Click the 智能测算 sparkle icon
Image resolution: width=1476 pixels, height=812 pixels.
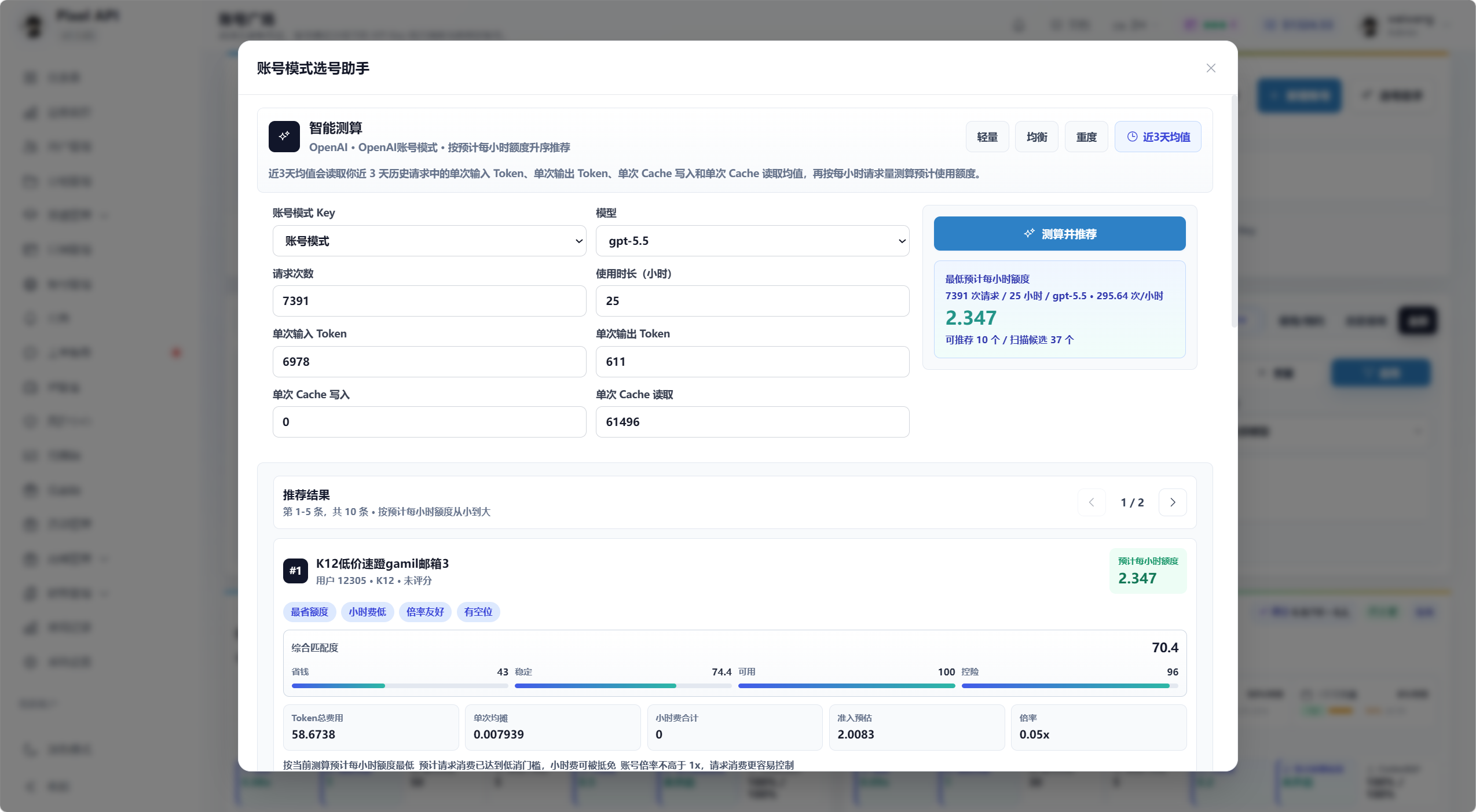click(x=284, y=137)
